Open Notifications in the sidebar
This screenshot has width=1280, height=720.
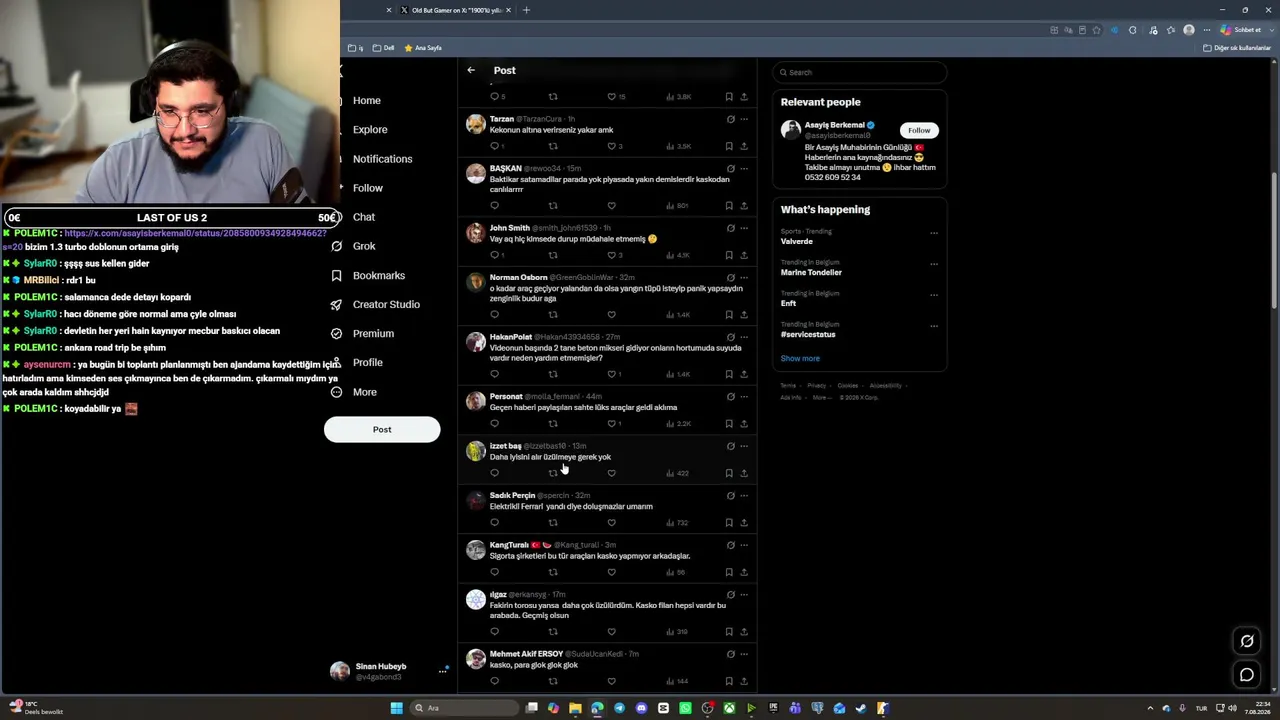[382, 159]
